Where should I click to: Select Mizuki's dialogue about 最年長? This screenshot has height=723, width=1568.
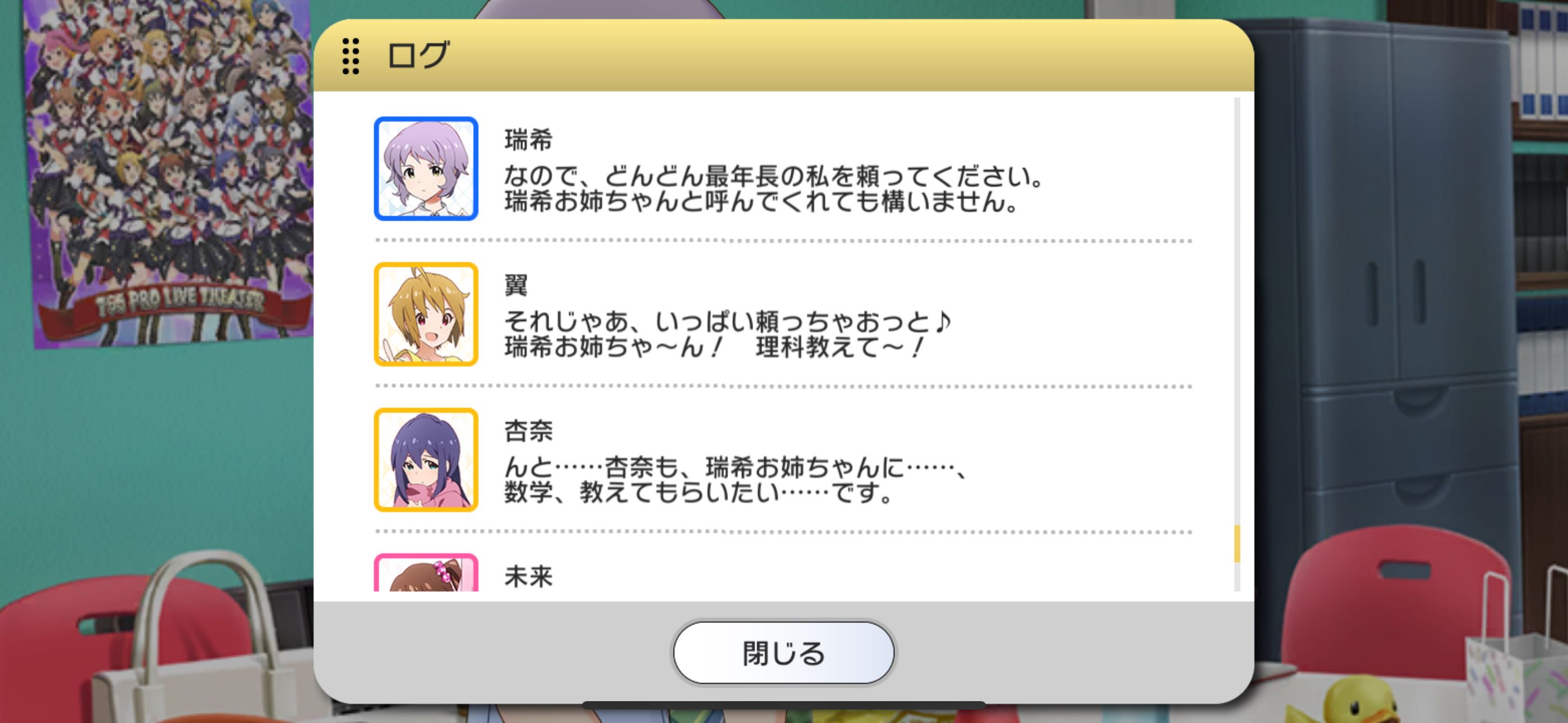tap(774, 189)
